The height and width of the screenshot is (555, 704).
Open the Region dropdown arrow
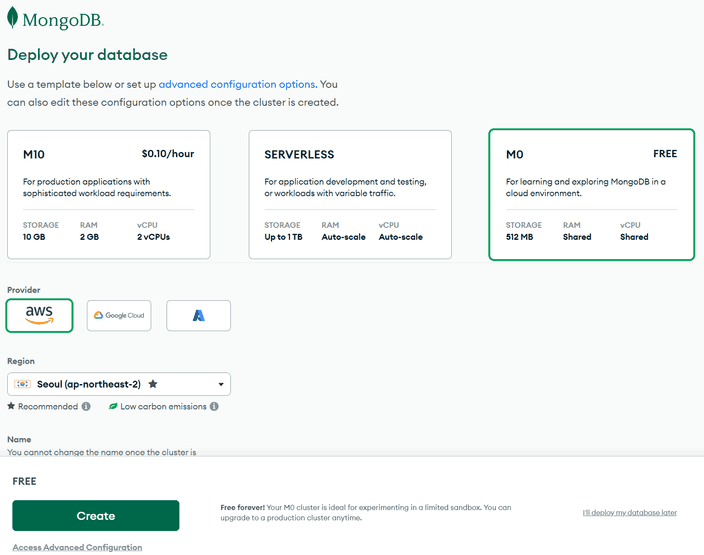tap(220, 384)
